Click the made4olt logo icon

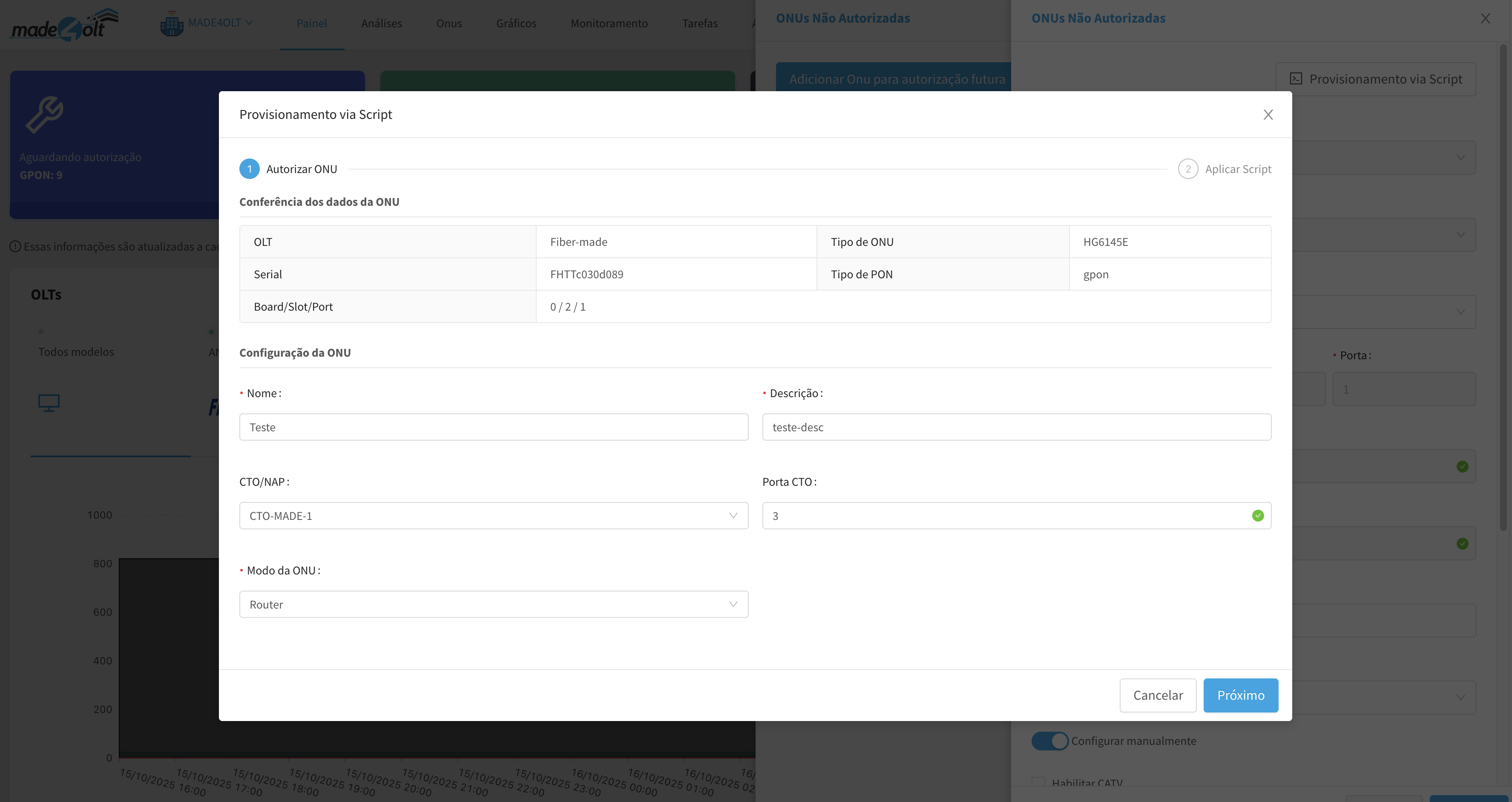tap(64, 25)
